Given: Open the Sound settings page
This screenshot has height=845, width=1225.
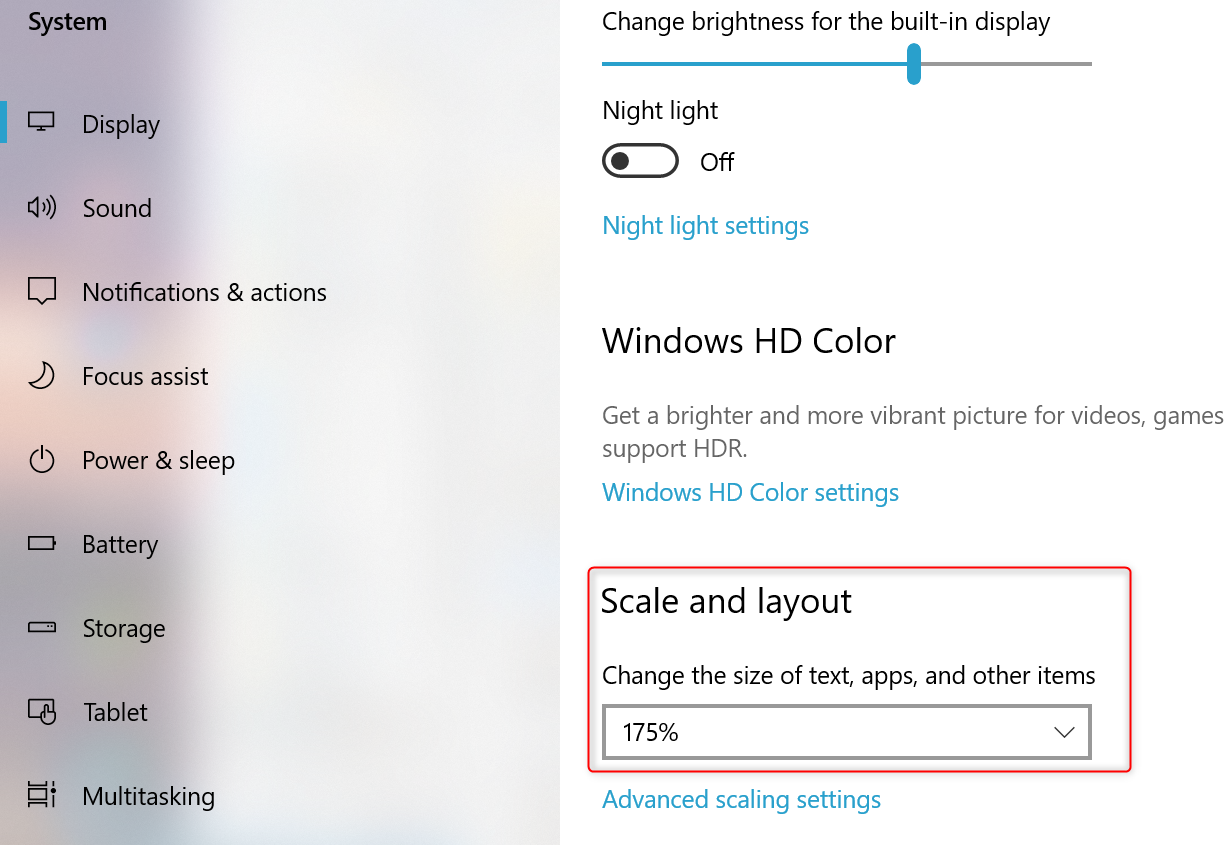Looking at the screenshot, I should pos(117,208).
